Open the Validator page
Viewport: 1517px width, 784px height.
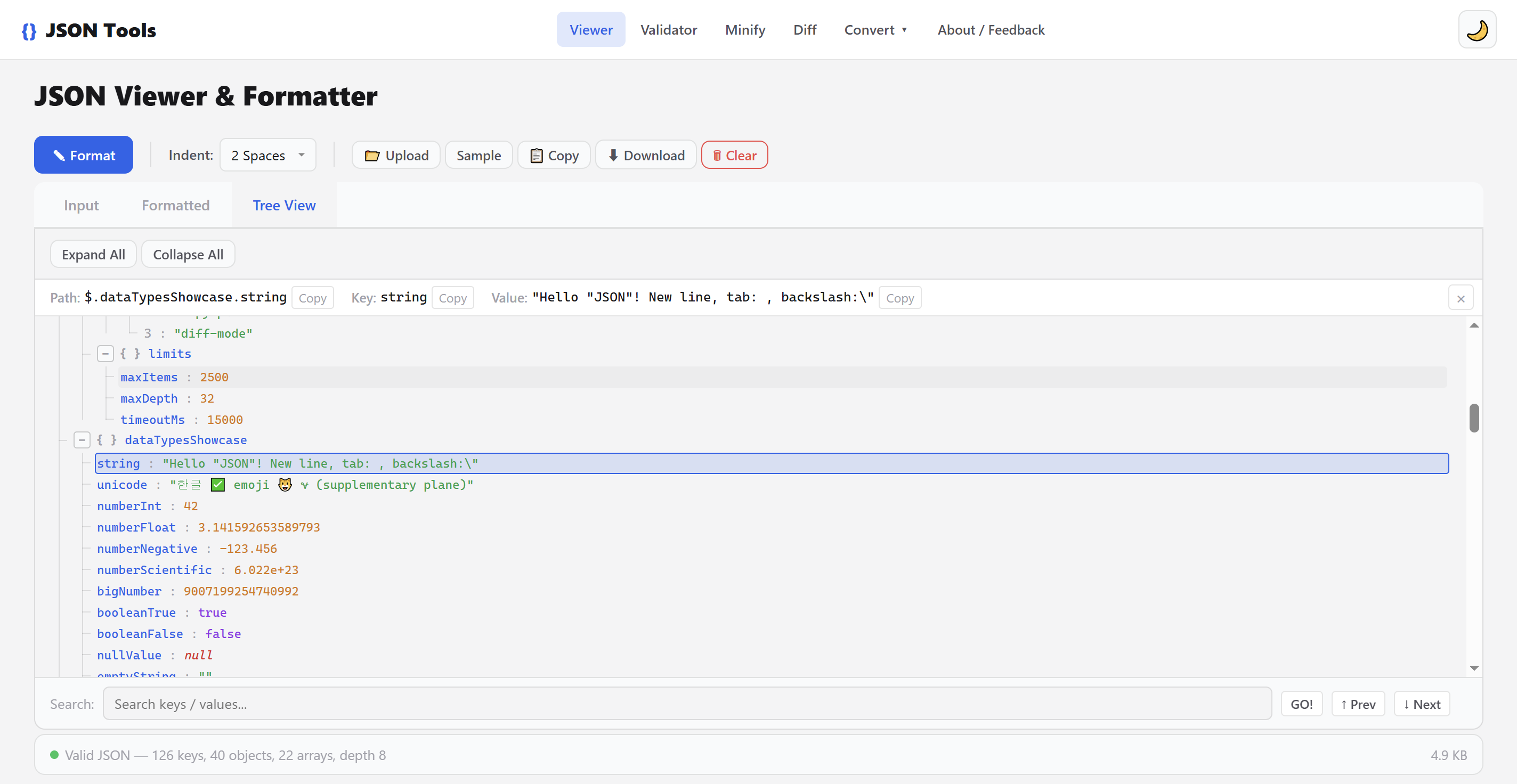click(x=668, y=29)
